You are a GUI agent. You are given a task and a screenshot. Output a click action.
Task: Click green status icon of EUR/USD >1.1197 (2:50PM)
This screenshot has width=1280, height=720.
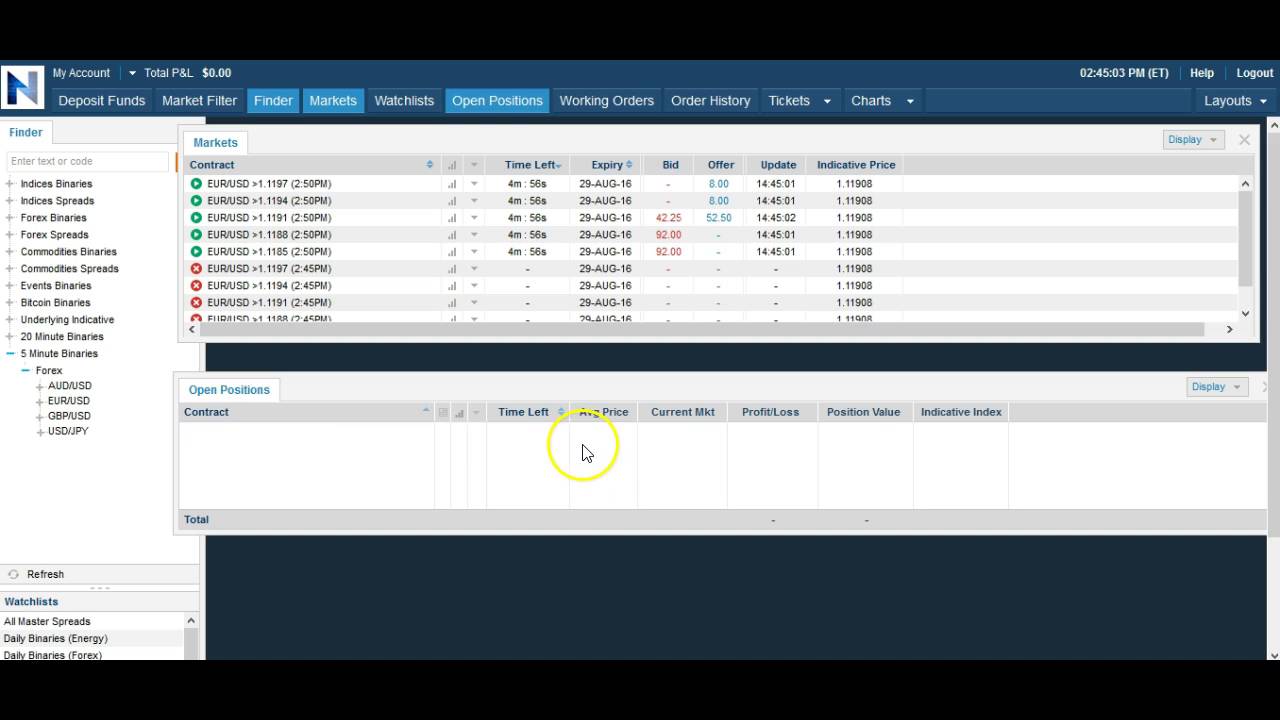[x=196, y=184]
